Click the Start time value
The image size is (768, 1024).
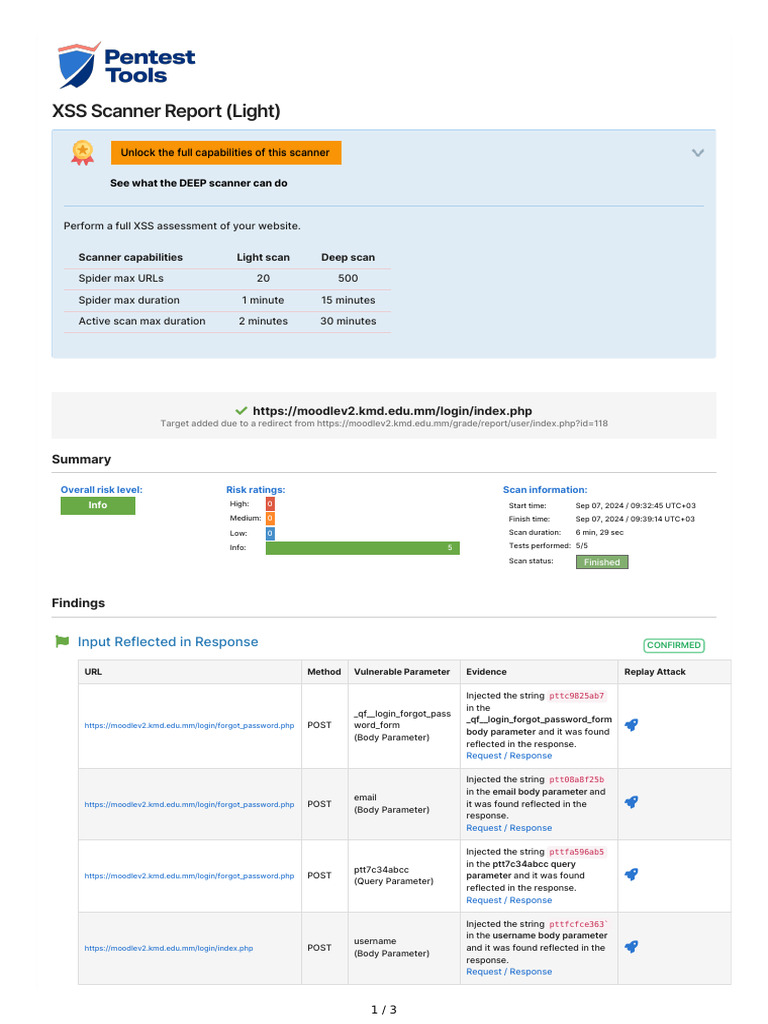point(635,505)
